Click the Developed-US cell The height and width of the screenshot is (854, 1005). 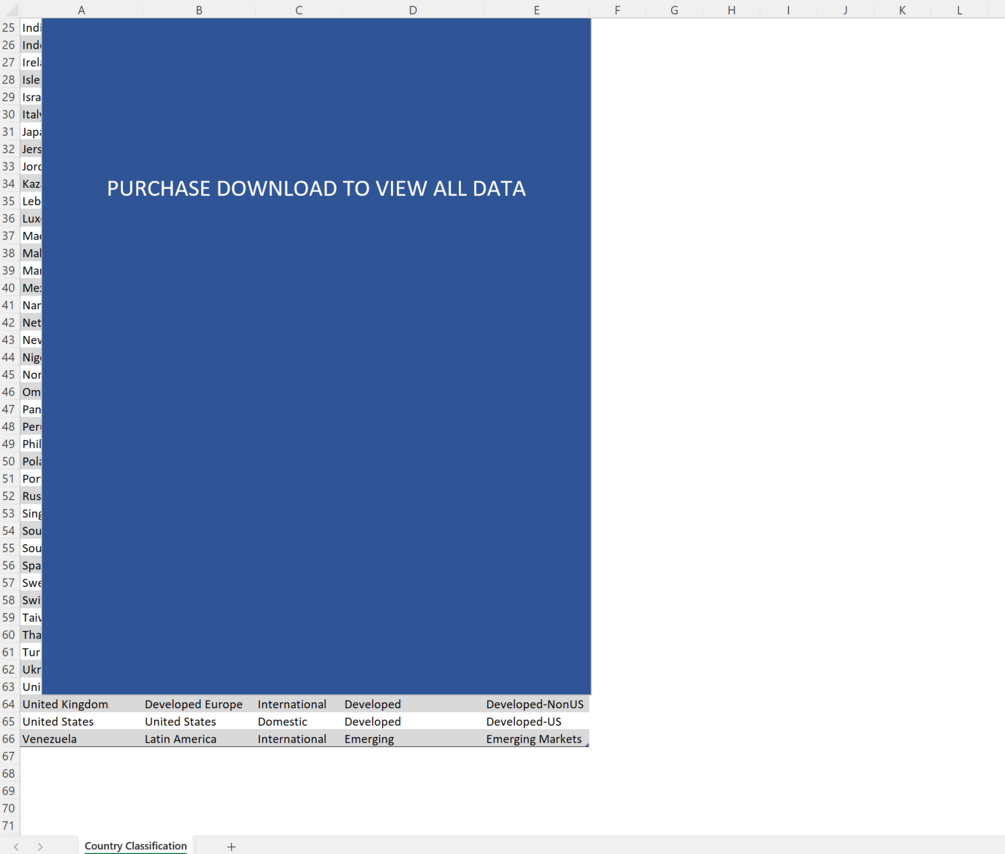pyautogui.click(x=536, y=721)
